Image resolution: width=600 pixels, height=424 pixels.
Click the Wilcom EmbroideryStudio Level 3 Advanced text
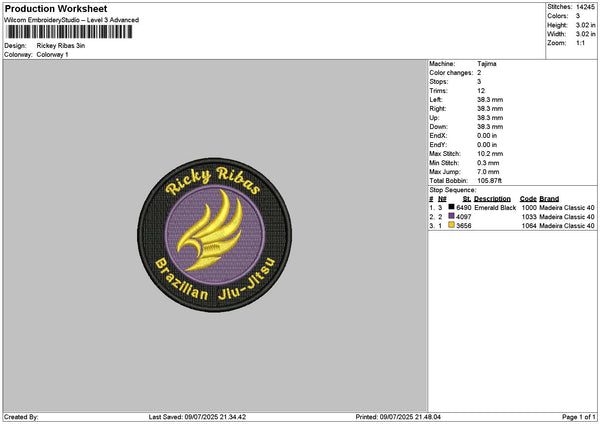click(x=72, y=20)
